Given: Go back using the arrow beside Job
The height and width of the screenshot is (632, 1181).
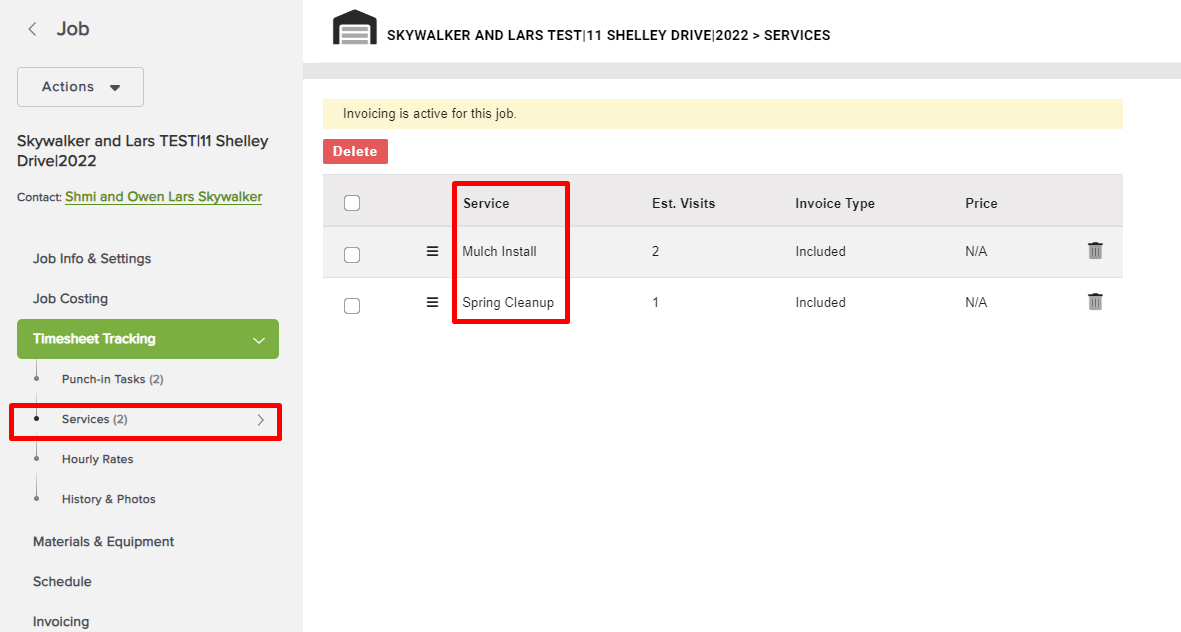Looking at the screenshot, I should tap(32, 29).
